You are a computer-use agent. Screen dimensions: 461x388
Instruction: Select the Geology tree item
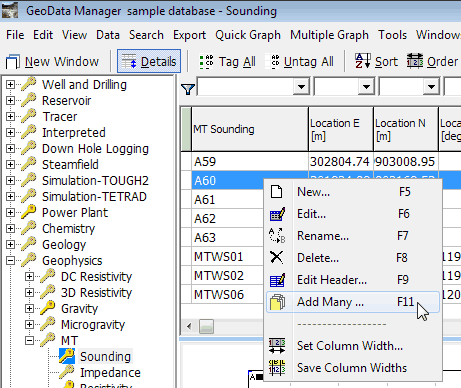click(x=64, y=245)
